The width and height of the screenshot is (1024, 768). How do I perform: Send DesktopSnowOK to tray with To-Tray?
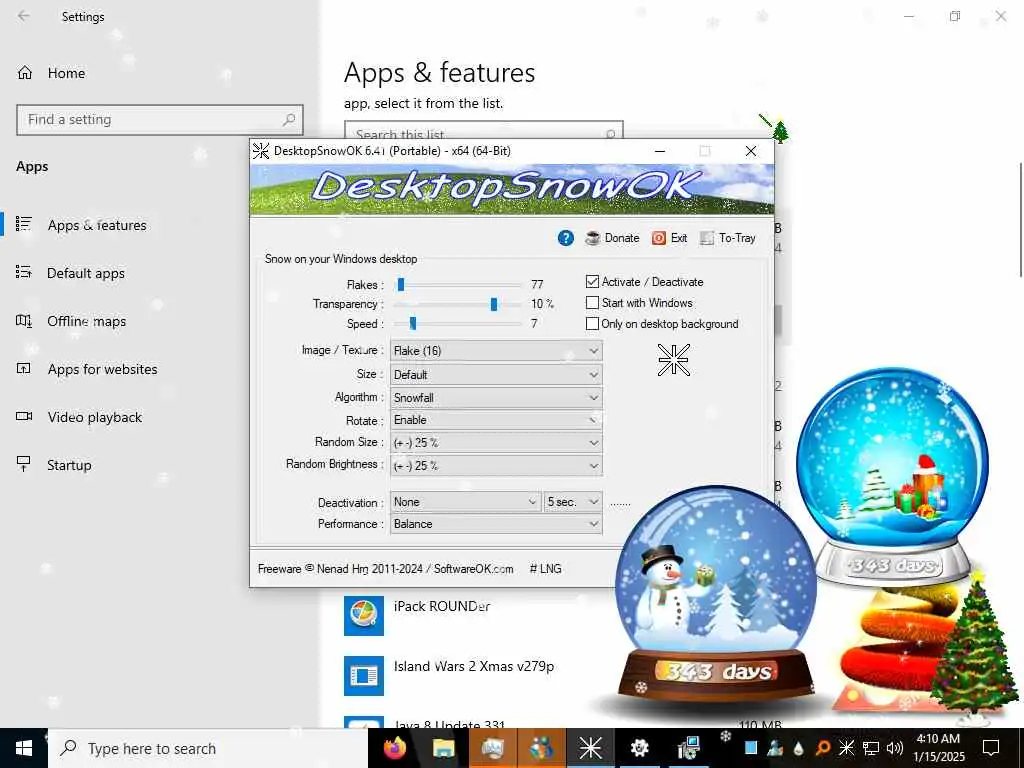pos(728,238)
